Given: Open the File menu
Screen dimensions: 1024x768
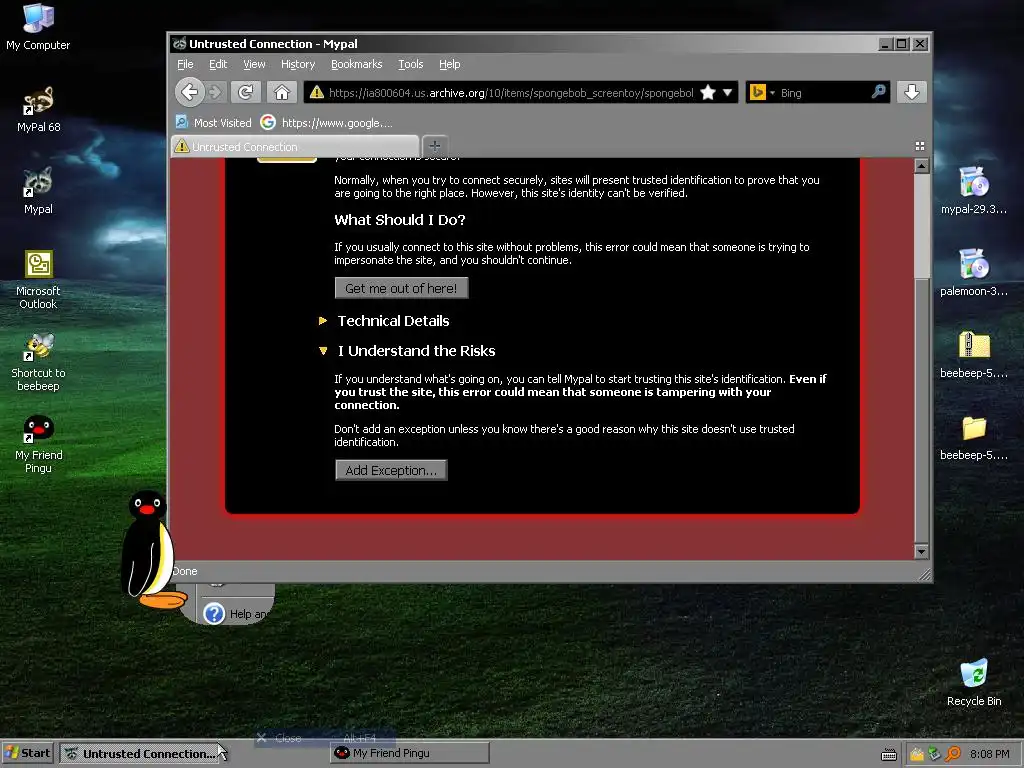Looking at the screenshot, I should (x=185, y=64).
